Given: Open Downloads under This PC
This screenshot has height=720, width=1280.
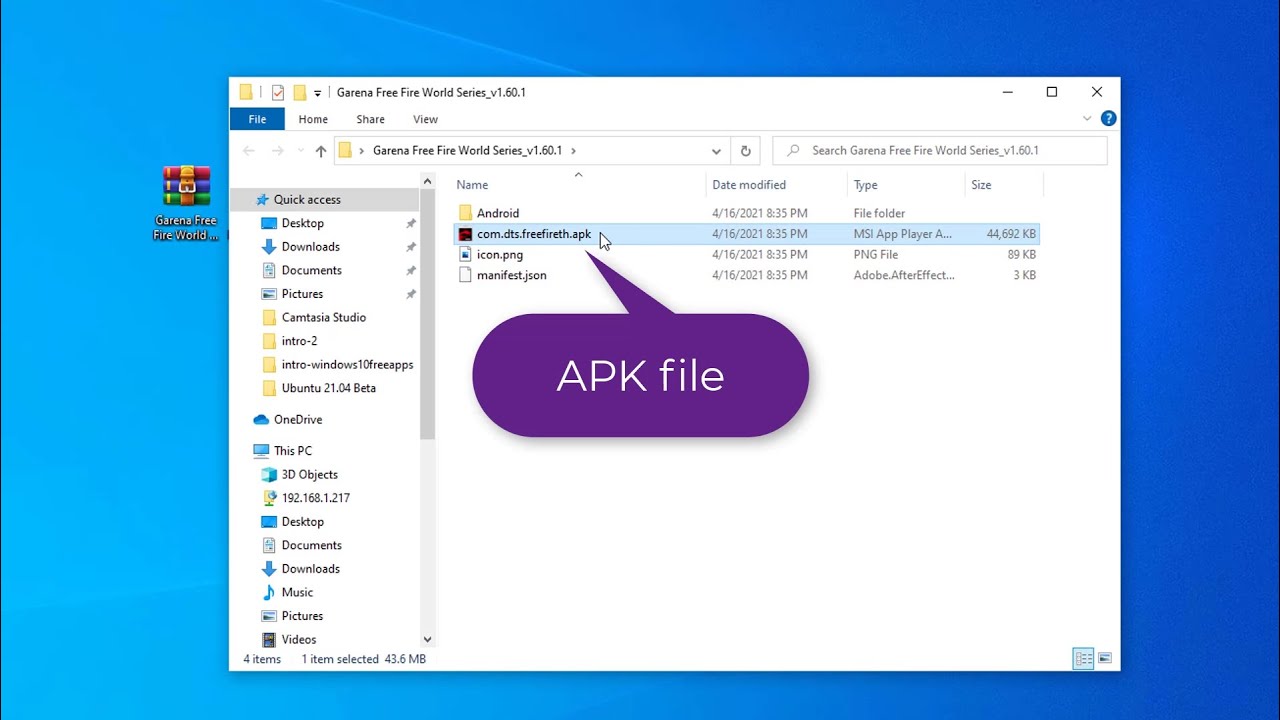Looking at the screenshot, I should point(310,569).
